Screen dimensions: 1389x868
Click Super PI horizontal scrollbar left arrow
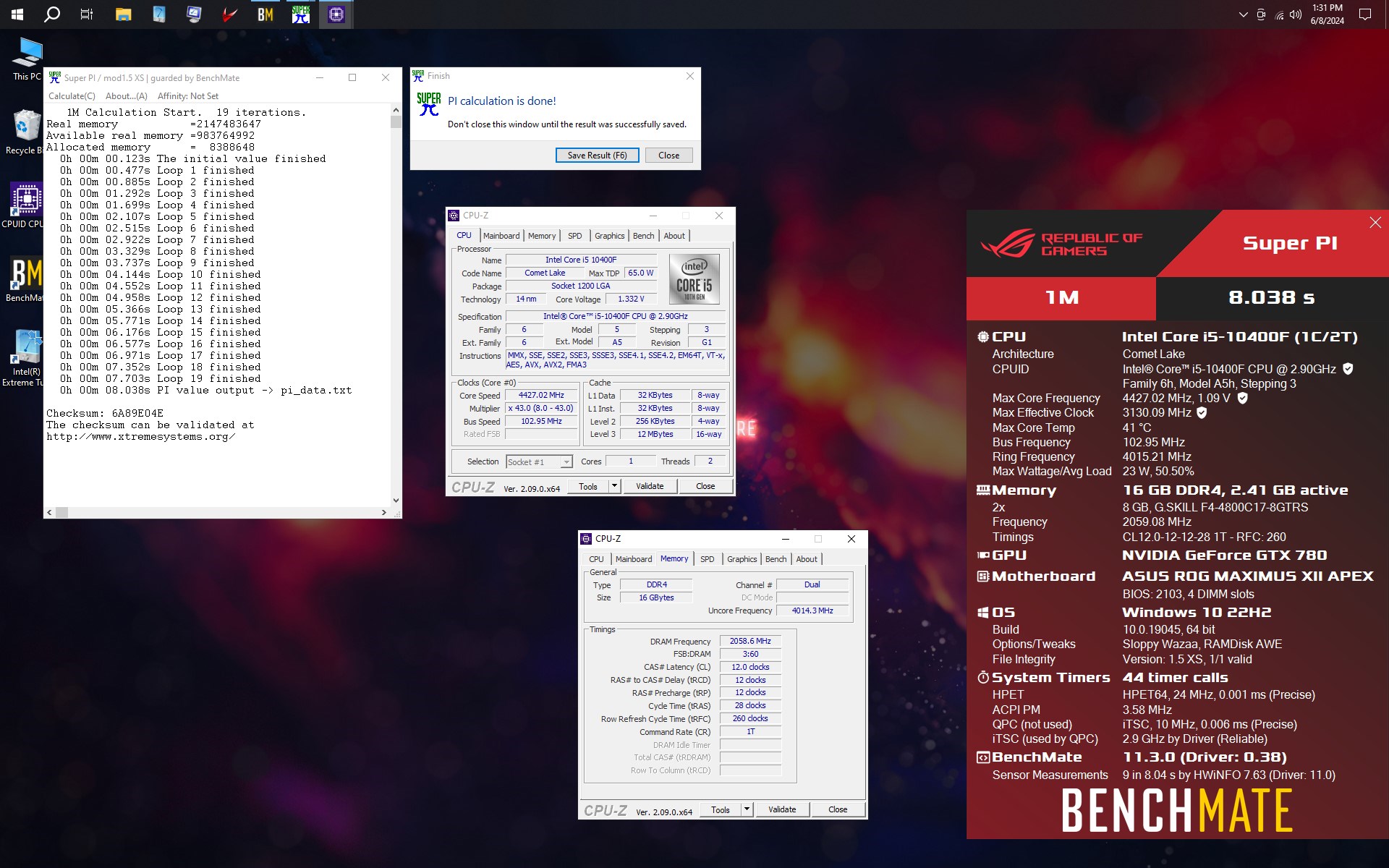click(x=49, y=512)
